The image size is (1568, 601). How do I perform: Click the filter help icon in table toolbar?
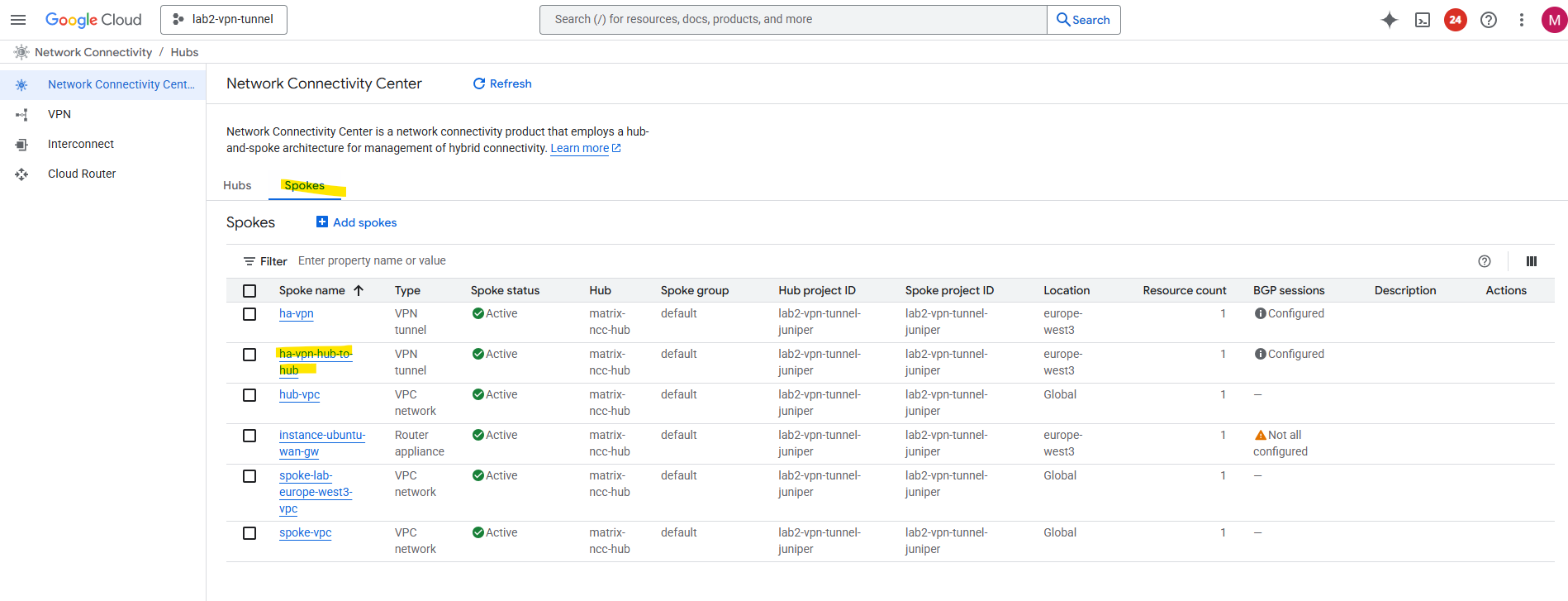[x=1485, y=261]
